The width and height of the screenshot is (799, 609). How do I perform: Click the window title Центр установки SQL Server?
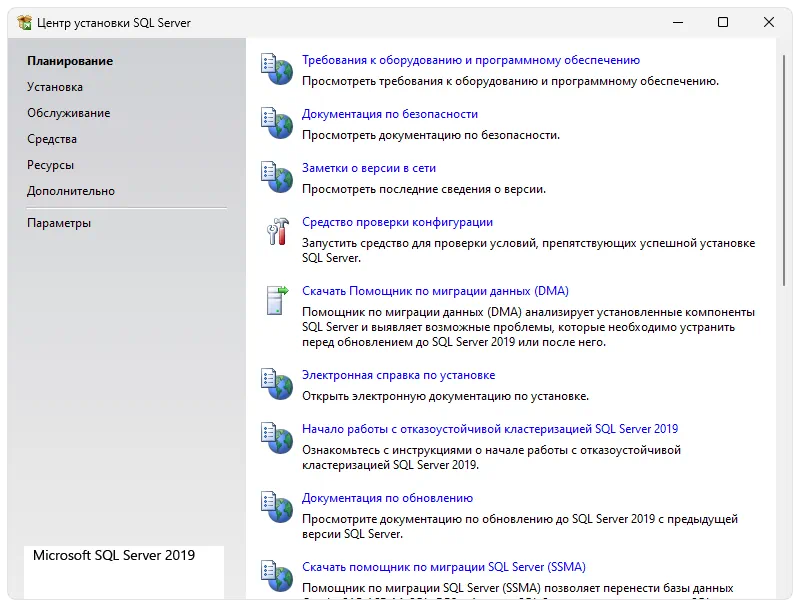(114, 23)
